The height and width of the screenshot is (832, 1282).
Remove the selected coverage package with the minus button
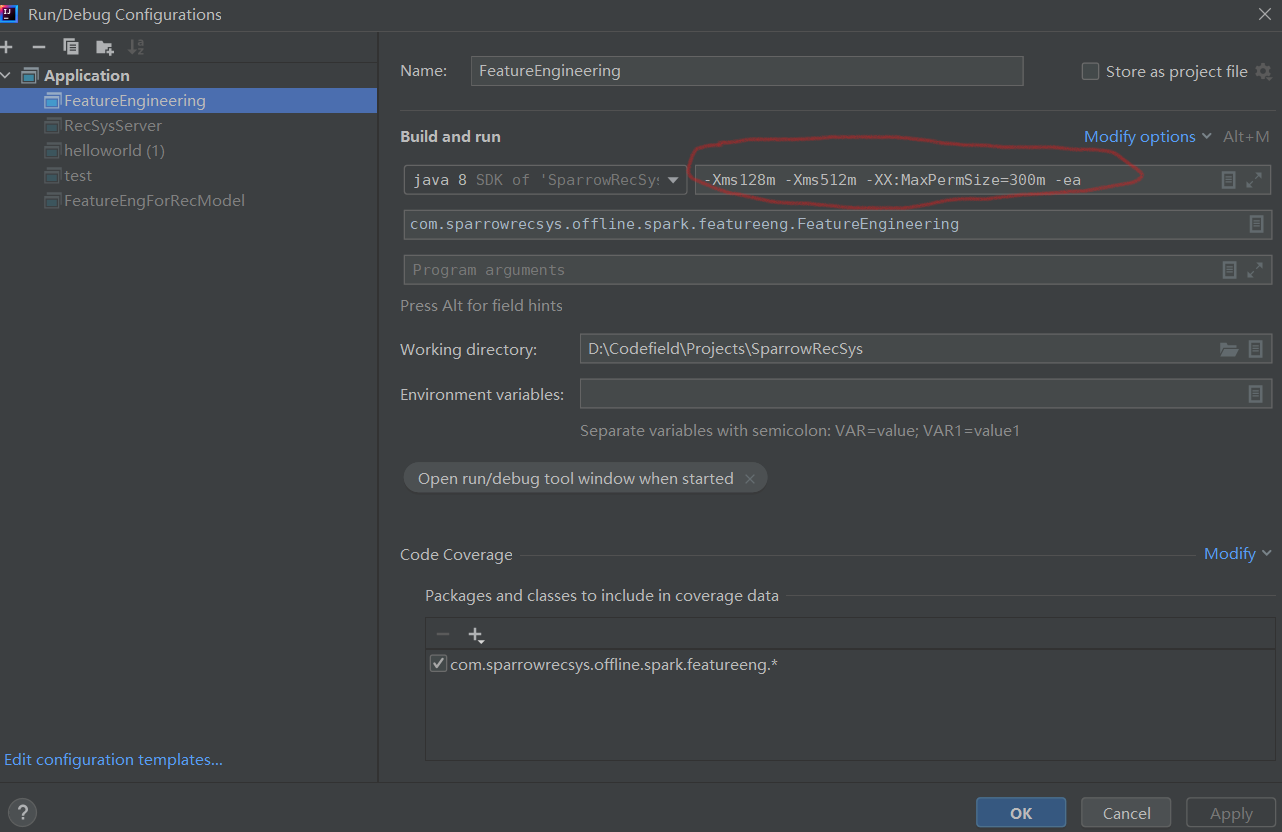click(x=443, y=634)
